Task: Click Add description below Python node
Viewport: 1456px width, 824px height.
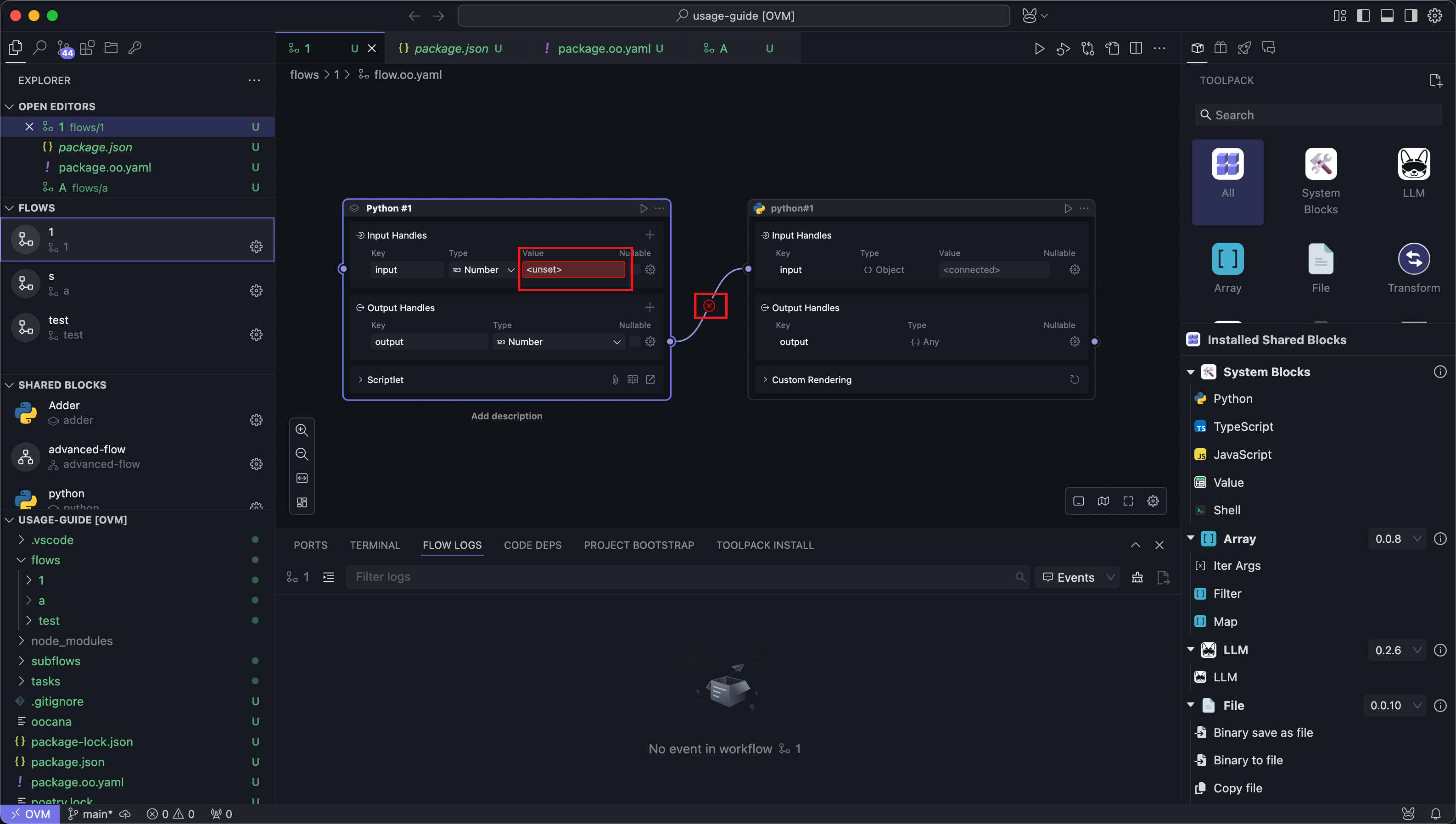Action: [506, 416]
